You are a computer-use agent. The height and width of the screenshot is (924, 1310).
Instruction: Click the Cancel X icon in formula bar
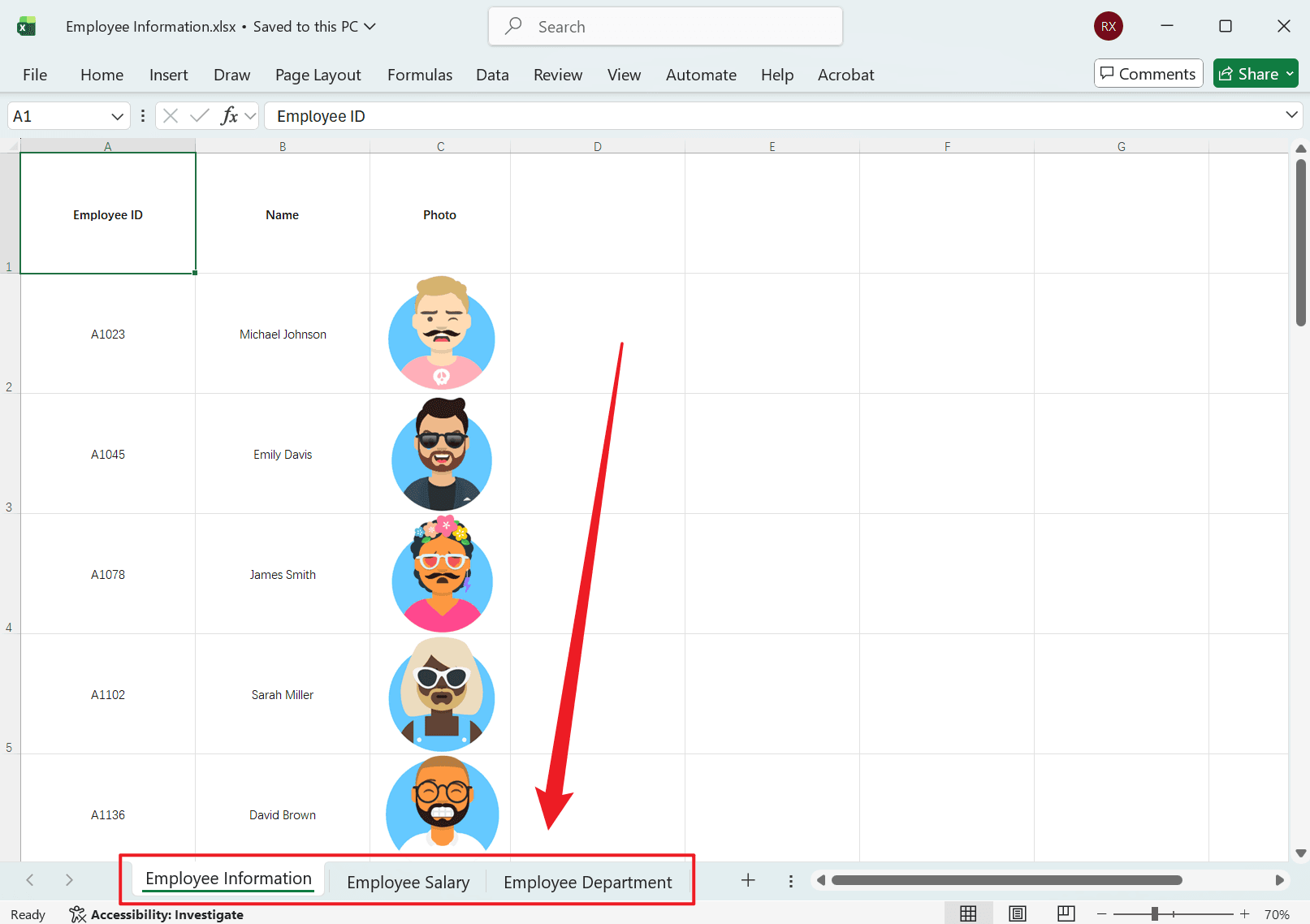171,116
